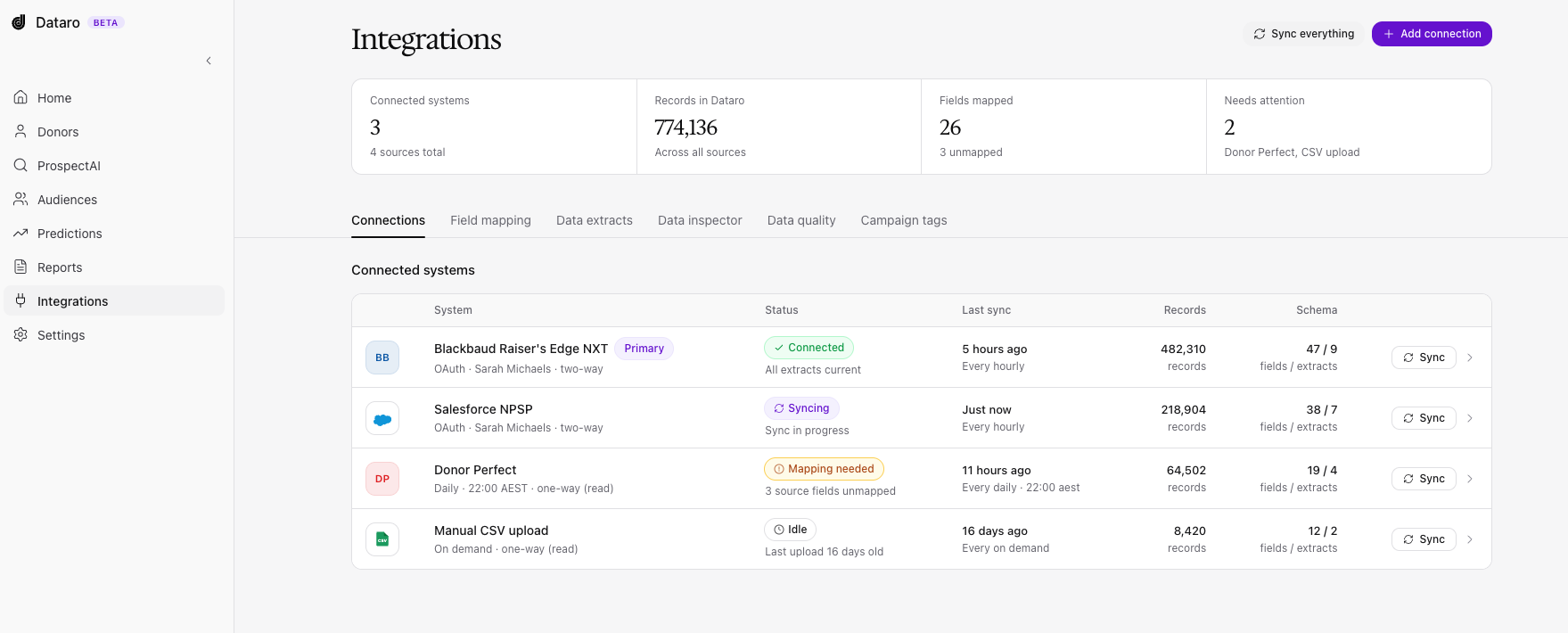The width and height of the screenshot is (1568, 633).
Task: Click the 8,420 records value
Action: pos(1190,531)
